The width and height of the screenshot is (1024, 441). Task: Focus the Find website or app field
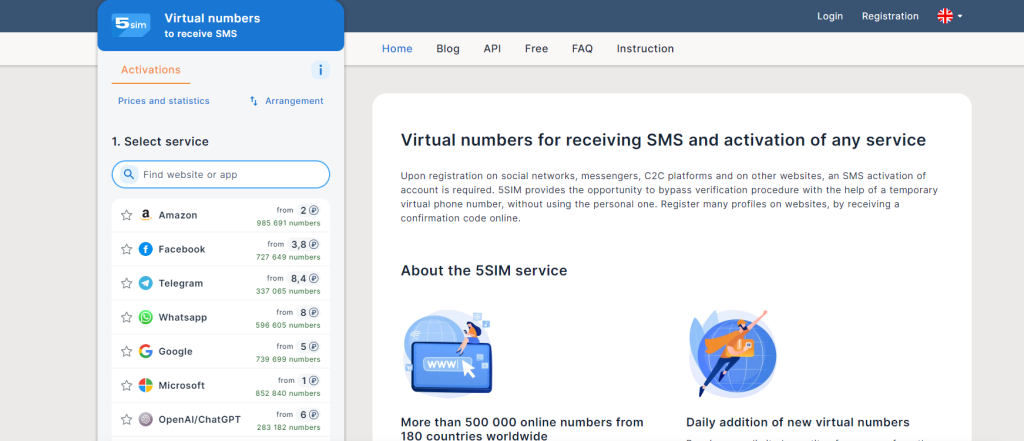tap(230, 174)
